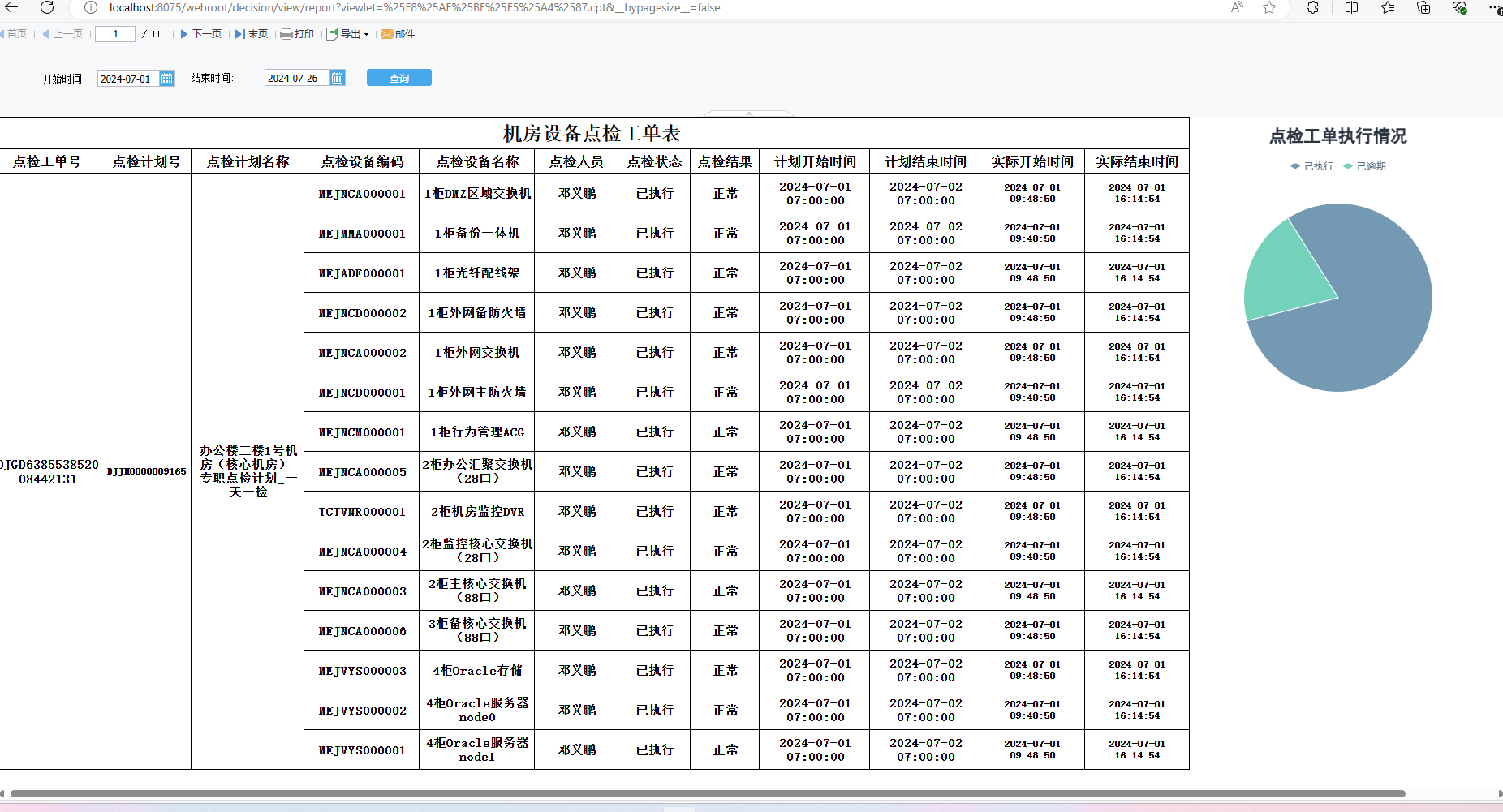
Task: Select device code MEJADF000001
Action: pos(362,273)
